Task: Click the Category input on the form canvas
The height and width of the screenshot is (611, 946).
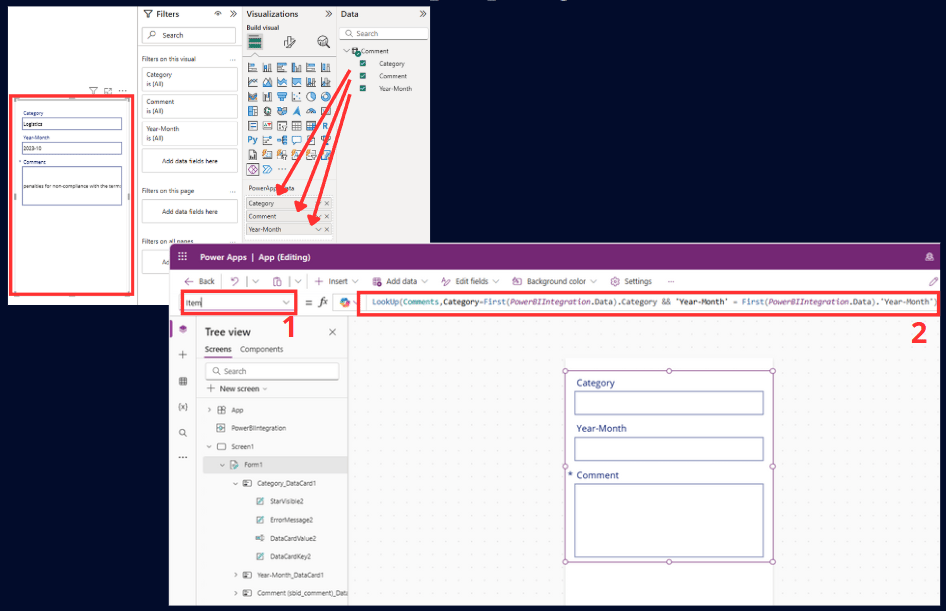Action: point(668,403)
